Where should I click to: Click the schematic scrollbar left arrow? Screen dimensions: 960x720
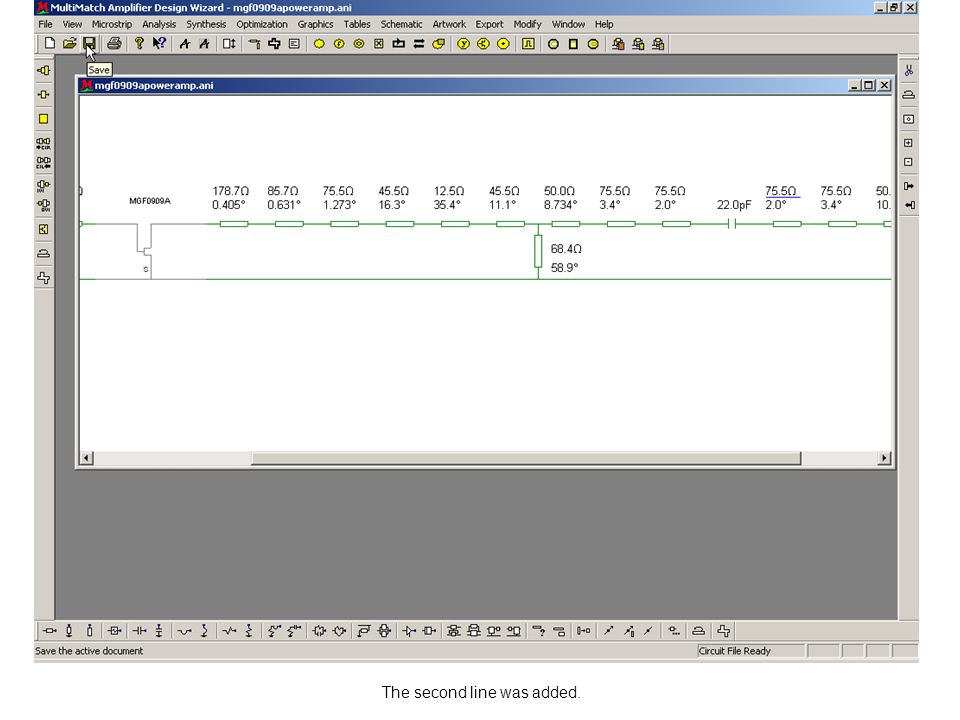coord(86,458)
